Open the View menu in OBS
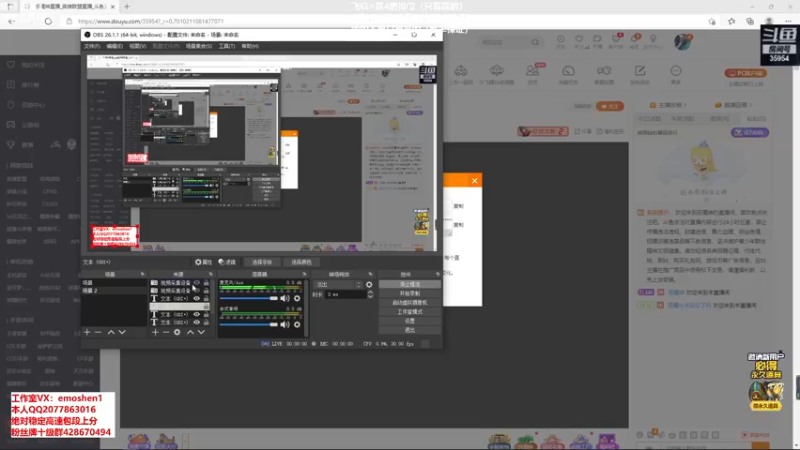The image size is (800, 450). click(137, 46)
